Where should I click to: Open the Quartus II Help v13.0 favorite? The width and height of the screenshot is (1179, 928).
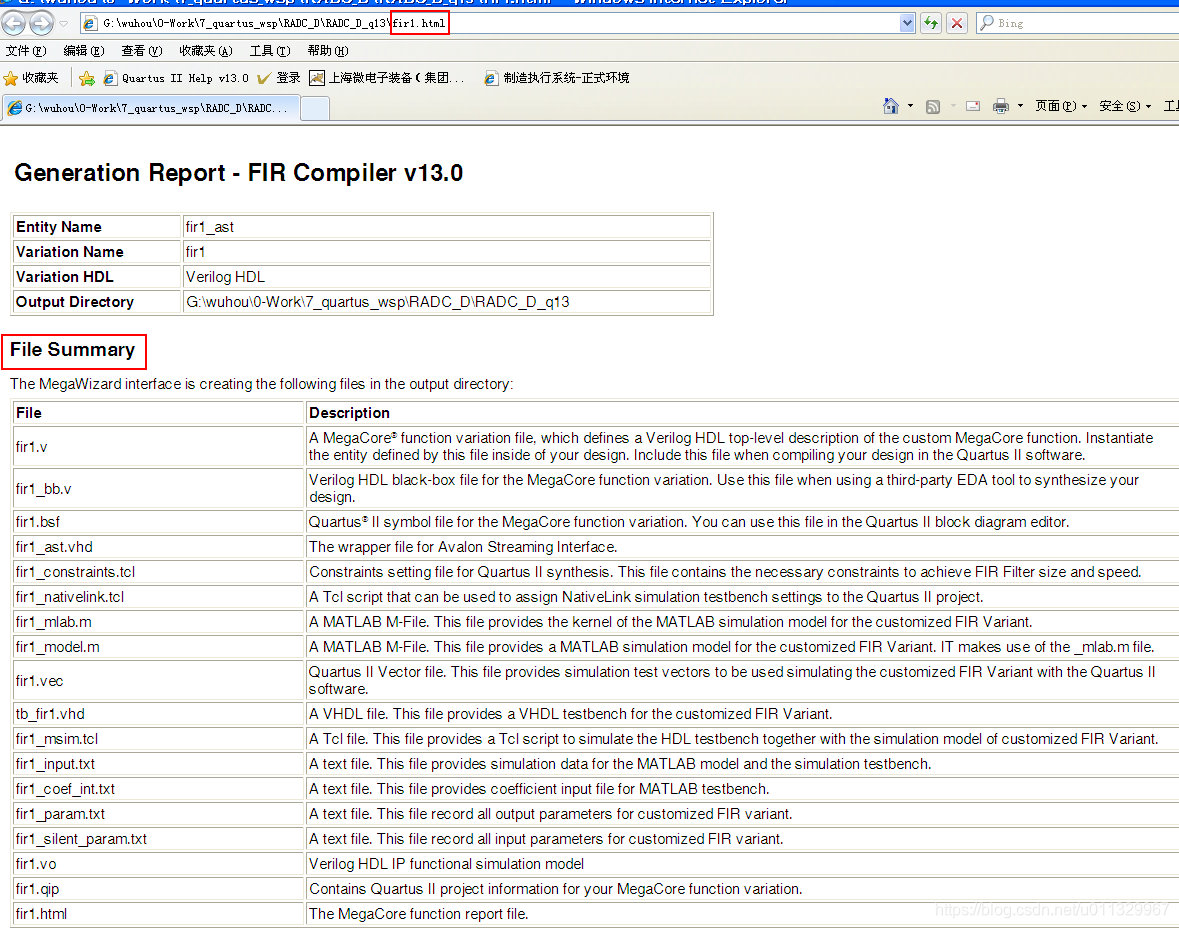point(176,77)
